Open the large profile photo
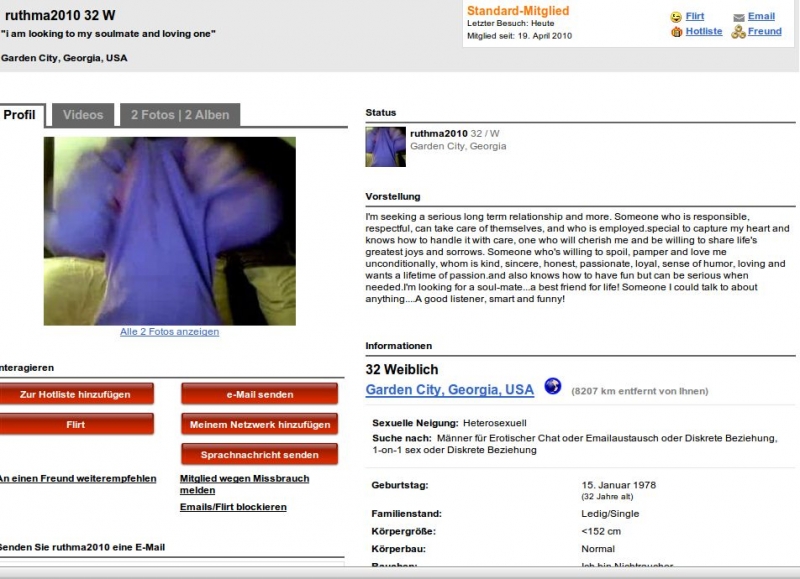 tap(169, 231)
